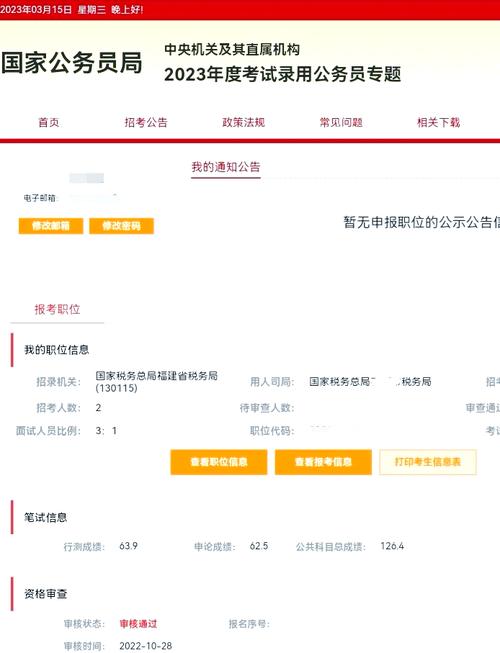Image resolution: width=500 pixels, height=653 pixels.
Task: Click the 暂无申报职位的公示公告 message
Action: pos(421,222)
